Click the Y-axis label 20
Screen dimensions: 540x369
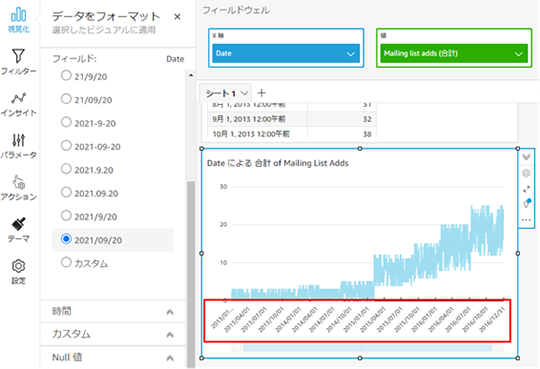(224, 224)
